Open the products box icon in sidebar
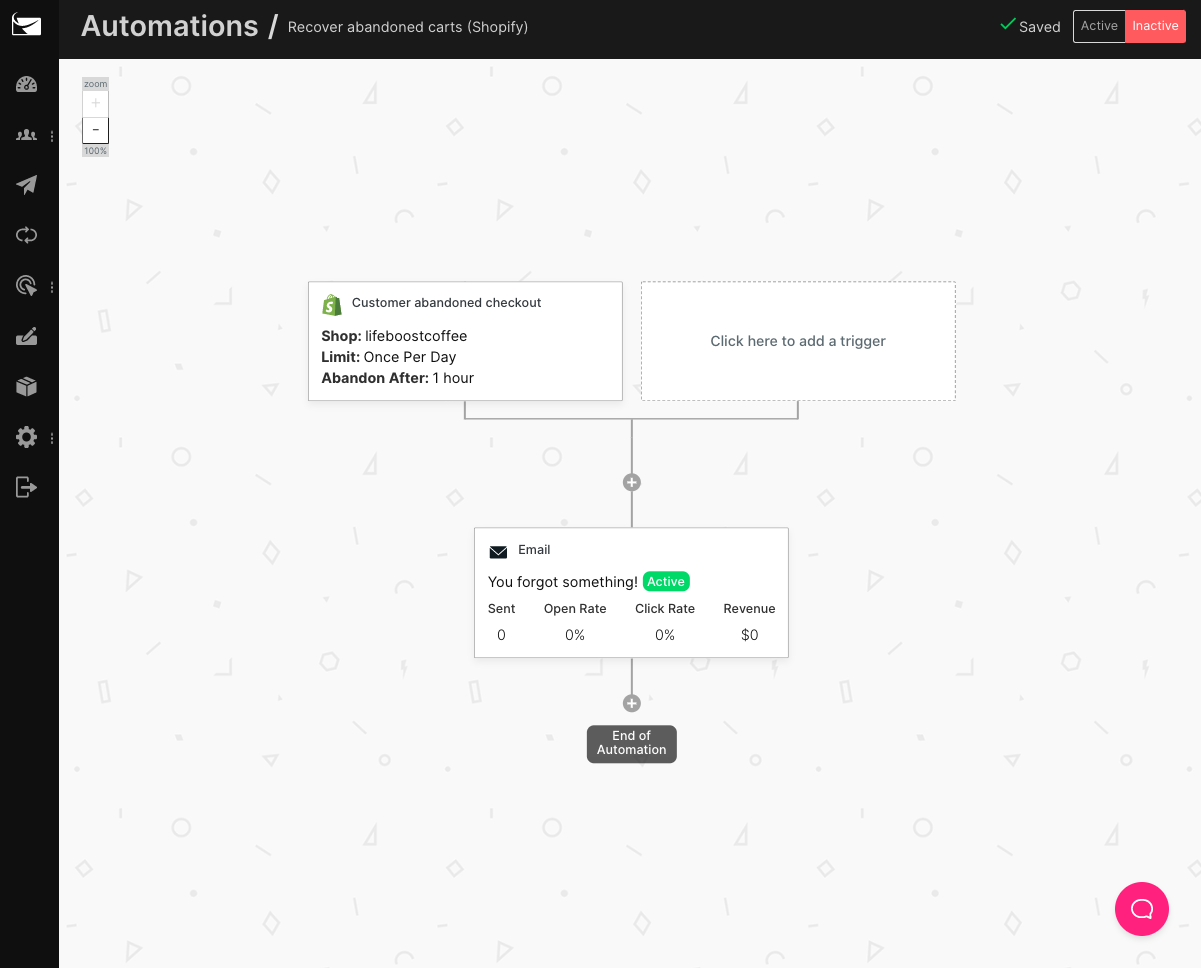This screenshot has width=1201, height=968. (27, 387)
